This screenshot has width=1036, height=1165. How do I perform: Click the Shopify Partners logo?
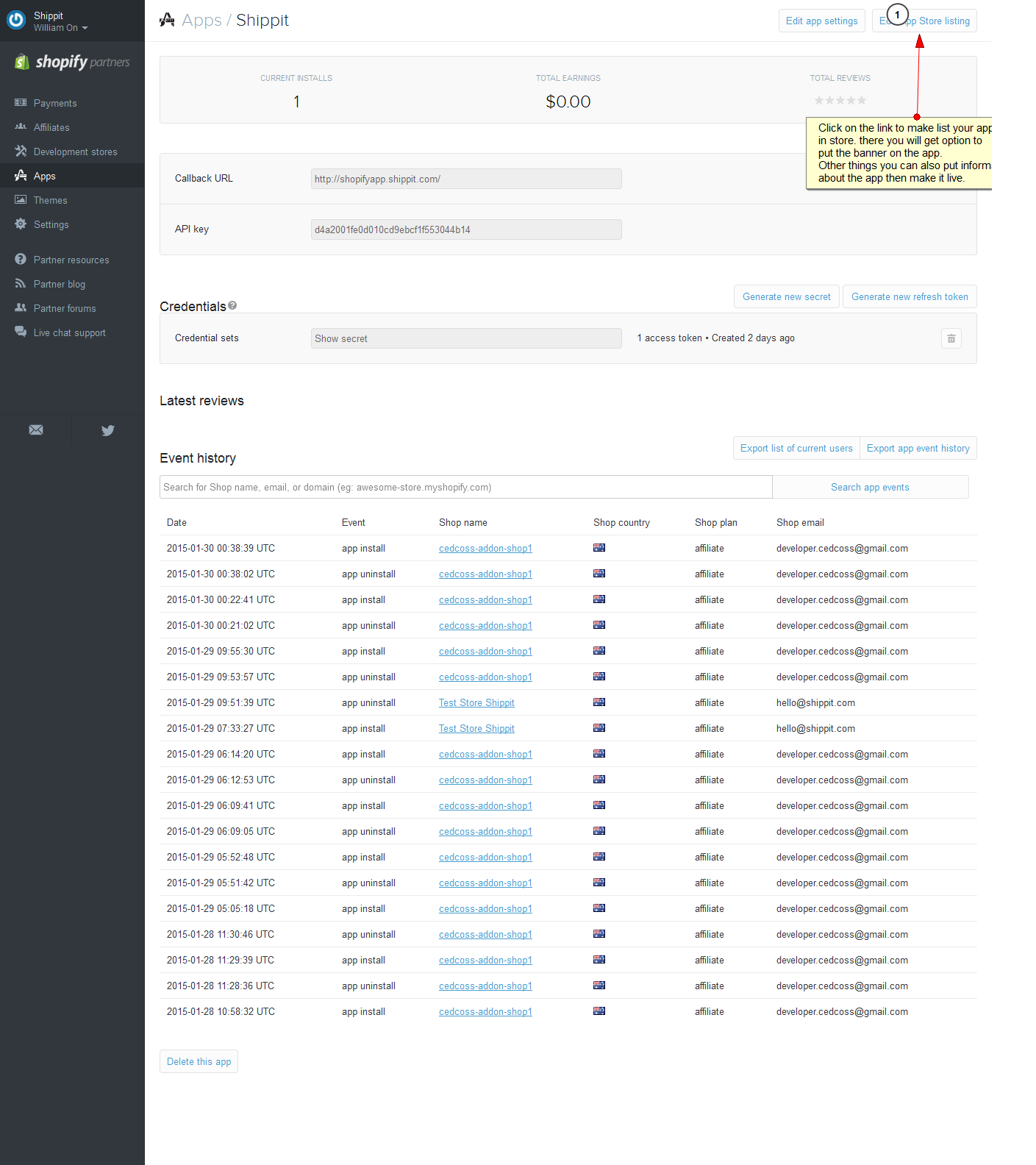(x=72, y=63)
